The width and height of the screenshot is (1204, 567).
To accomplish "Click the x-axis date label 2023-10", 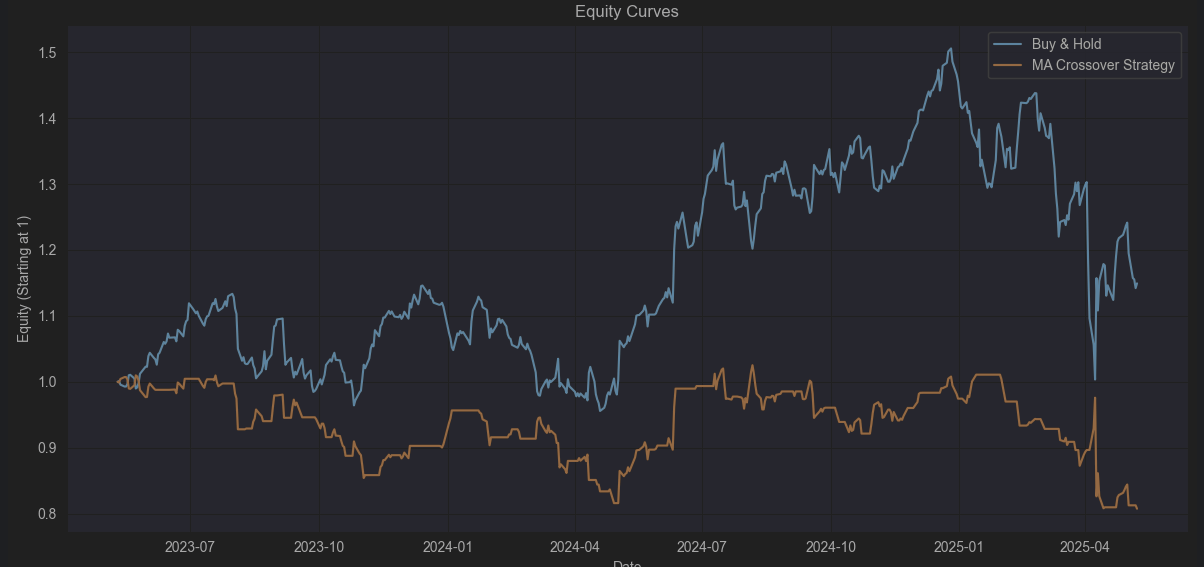I will (x=318, y=547).
